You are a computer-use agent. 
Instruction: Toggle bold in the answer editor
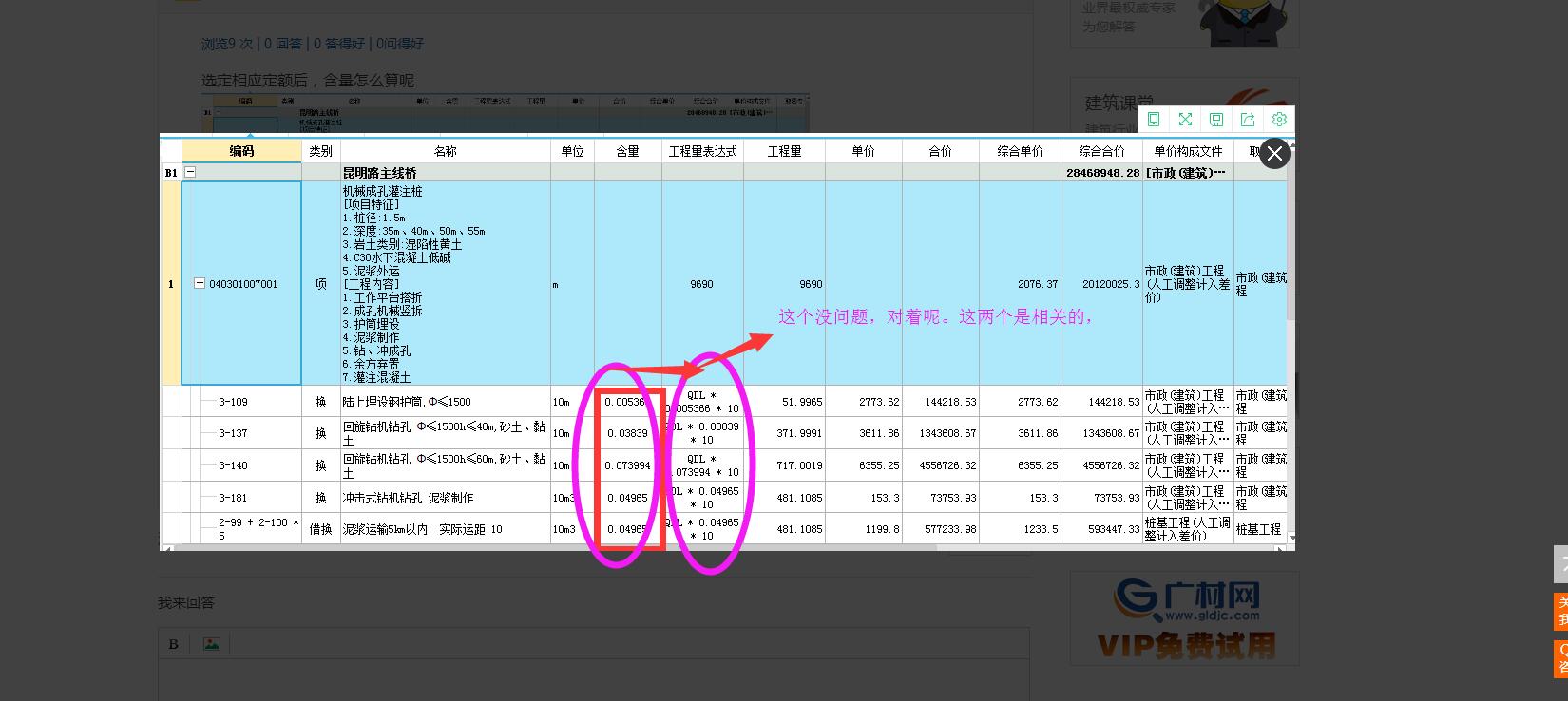pos(173,644)
